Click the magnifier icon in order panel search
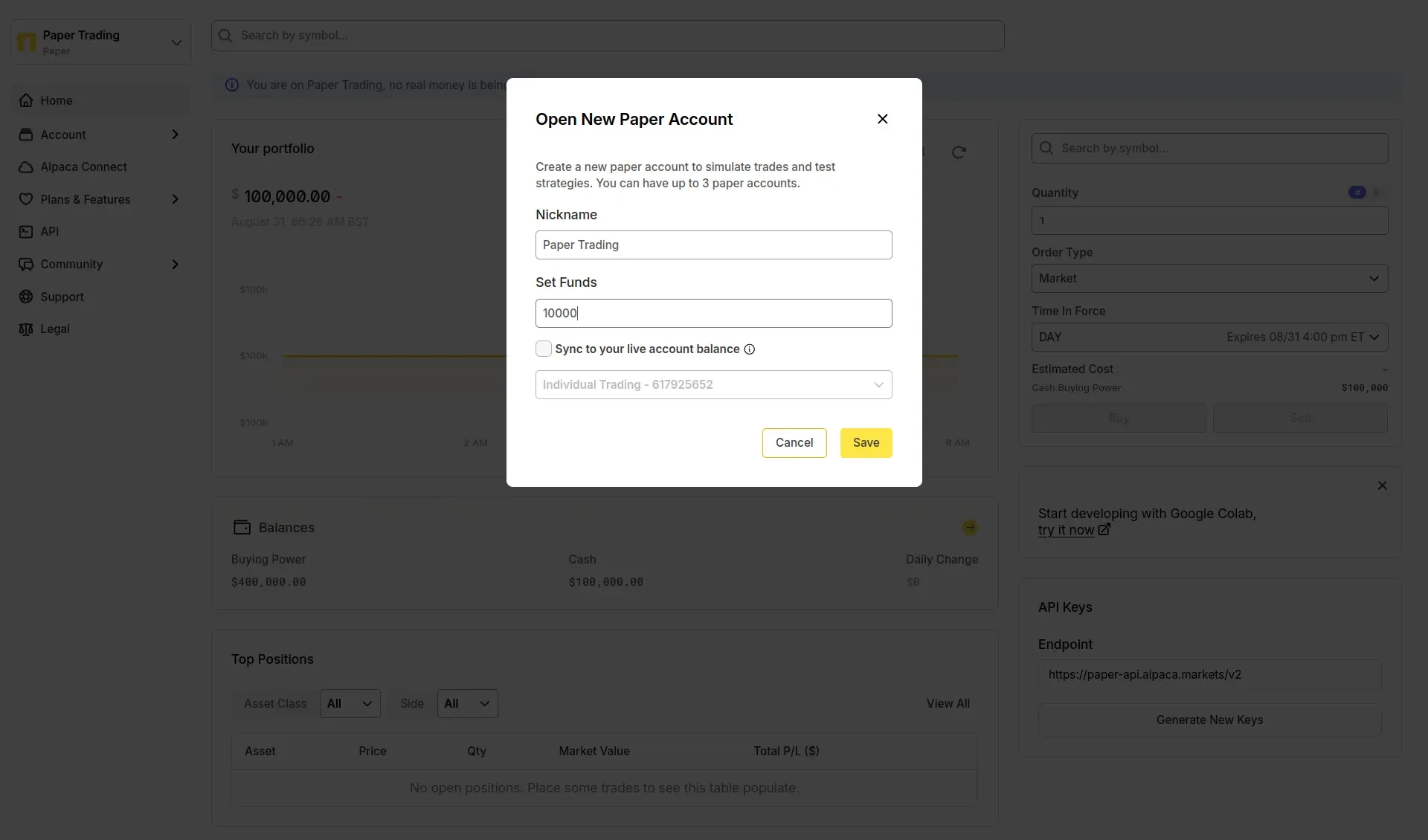The height and width of the screenshot is (840, 1428). [x=1046, y=148]
